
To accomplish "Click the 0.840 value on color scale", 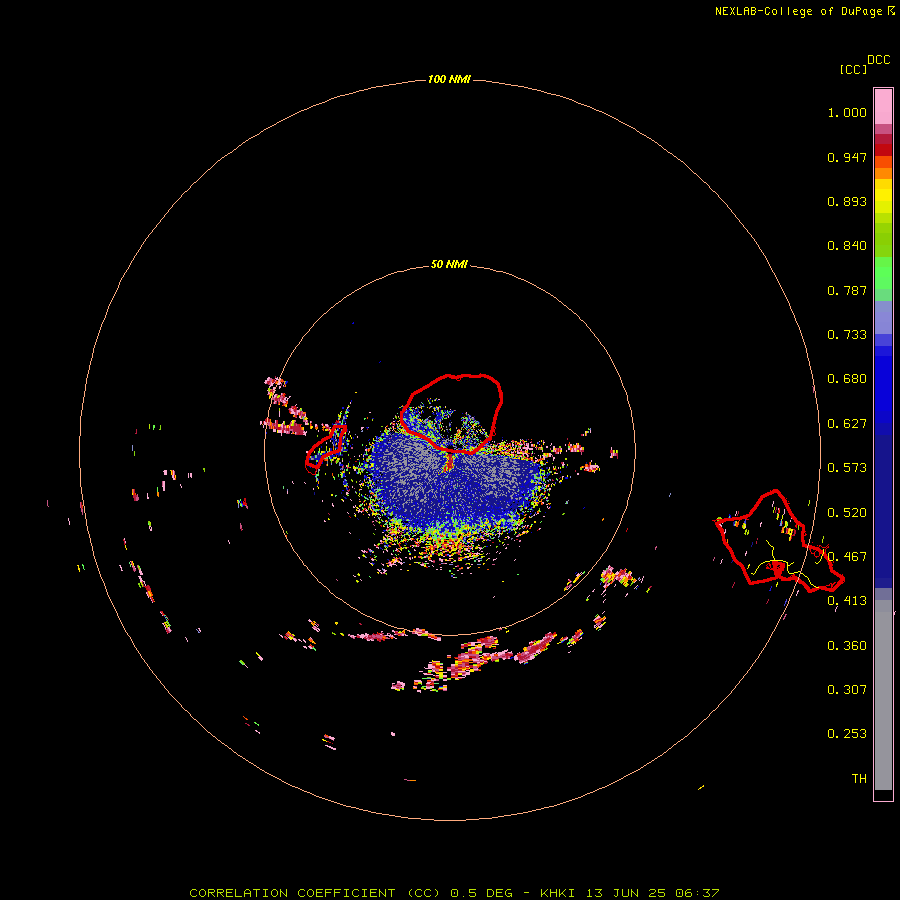I will coord(847,246).
